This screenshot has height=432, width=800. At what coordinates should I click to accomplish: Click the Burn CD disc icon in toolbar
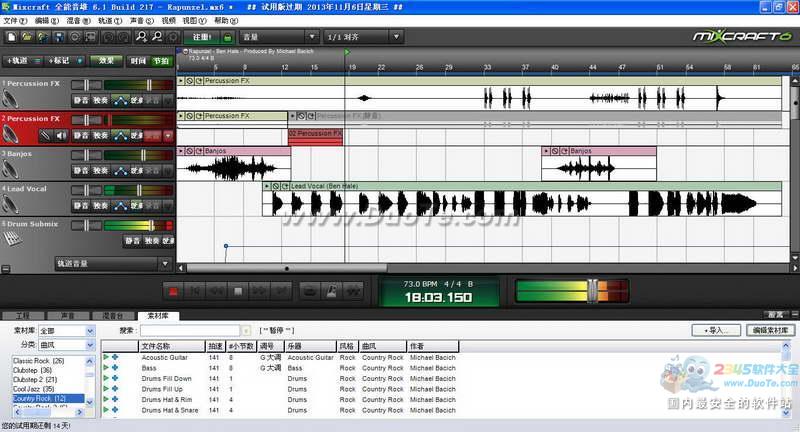75,37
